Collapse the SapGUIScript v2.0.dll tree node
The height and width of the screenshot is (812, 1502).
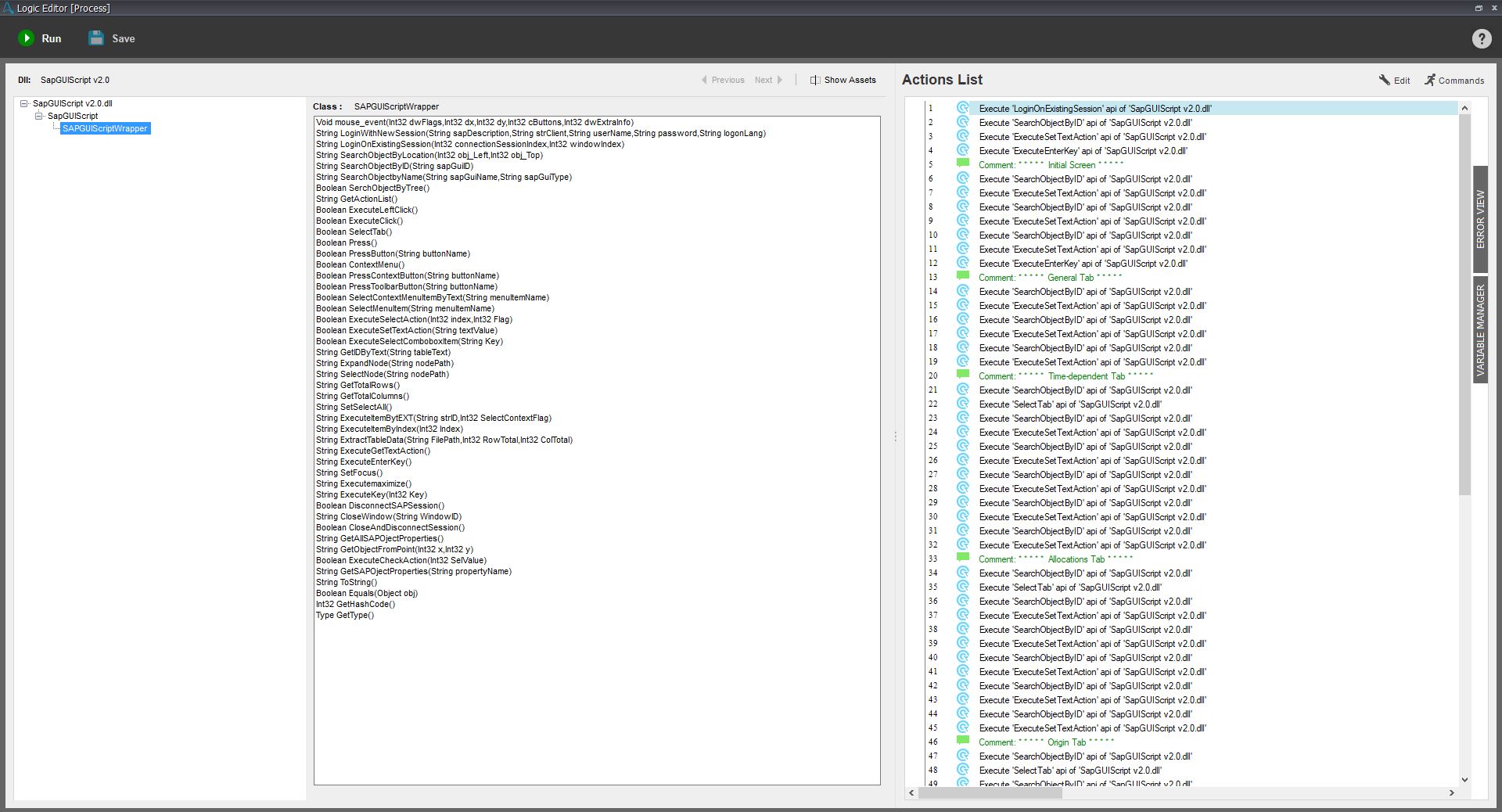click(x=24, y=103)
